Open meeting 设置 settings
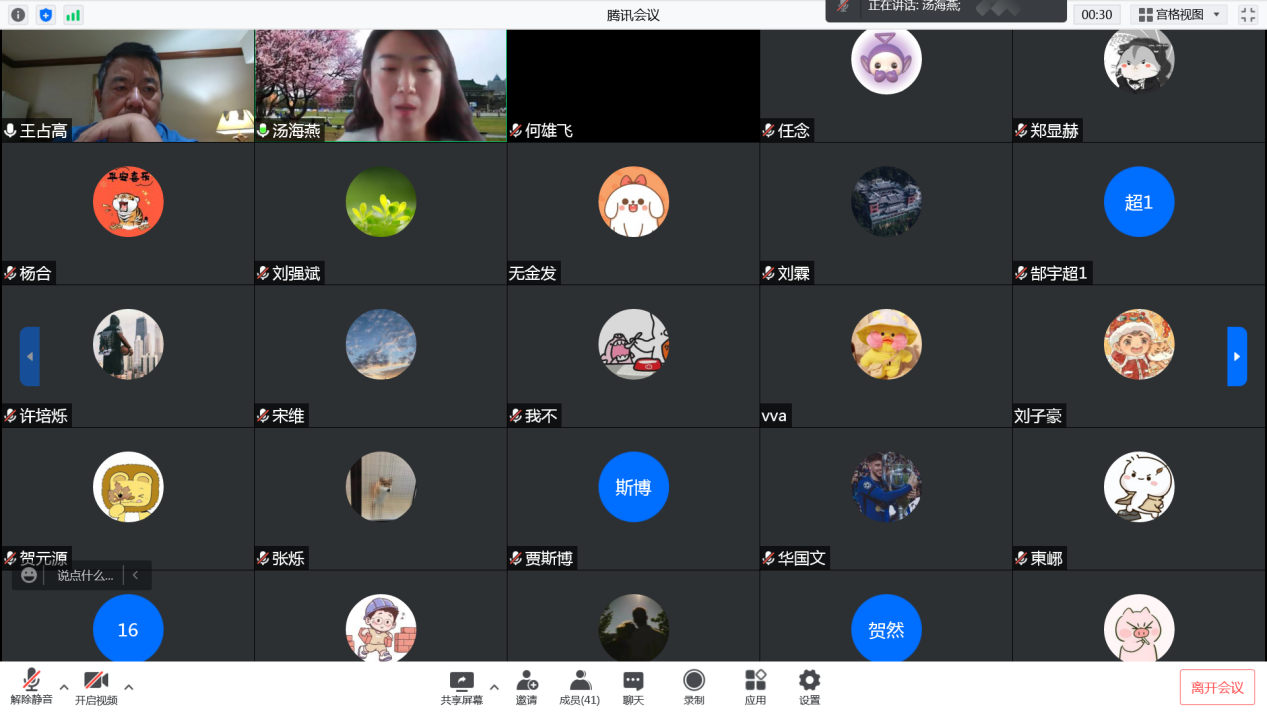Screen dimensions: 1267x713 coord(808,687)
